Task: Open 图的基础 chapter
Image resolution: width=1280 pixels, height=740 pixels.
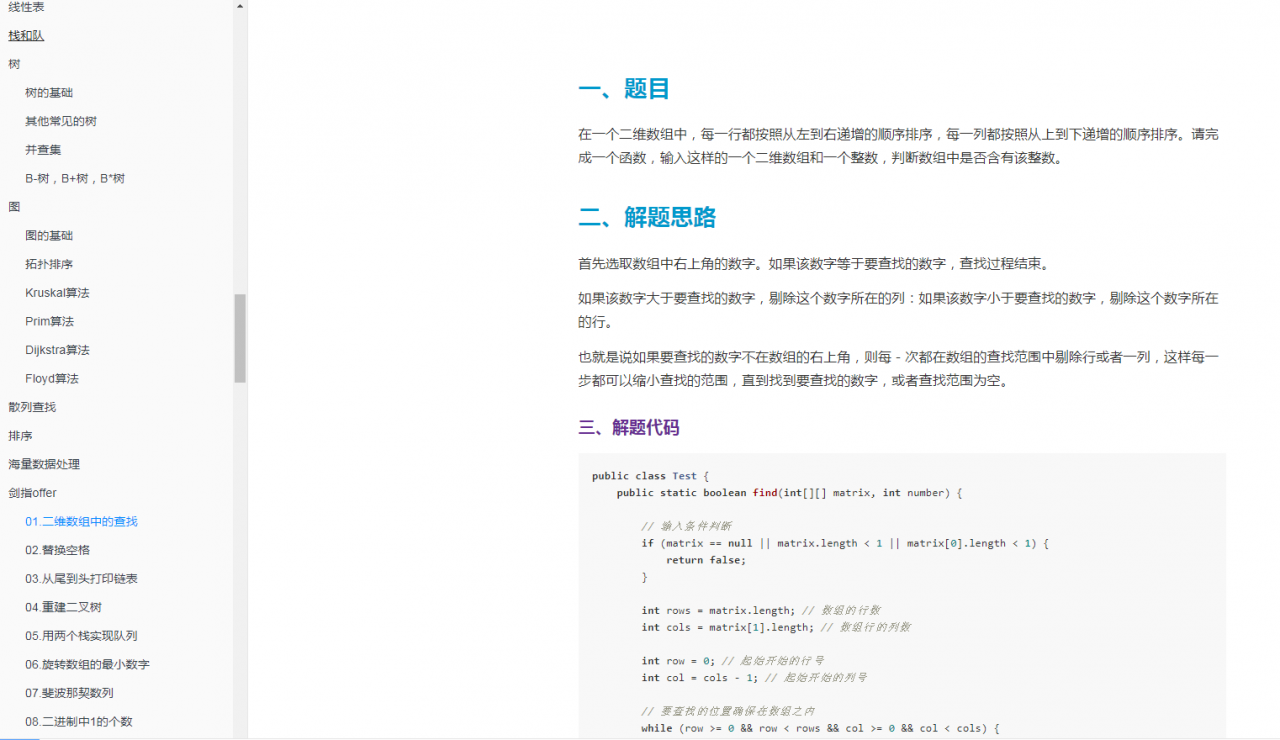Action: (x=49, y=236)
